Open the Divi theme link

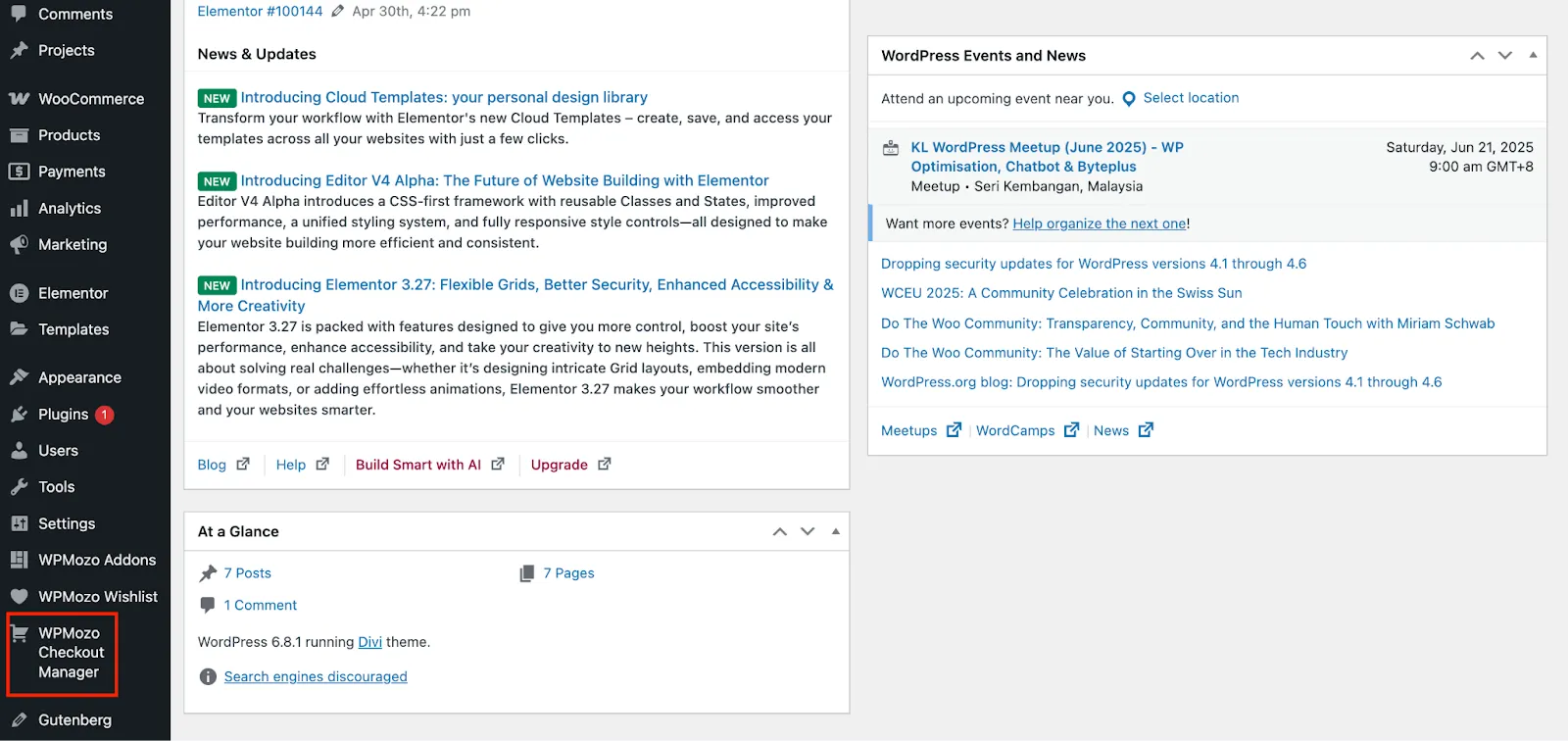point(369,642)
